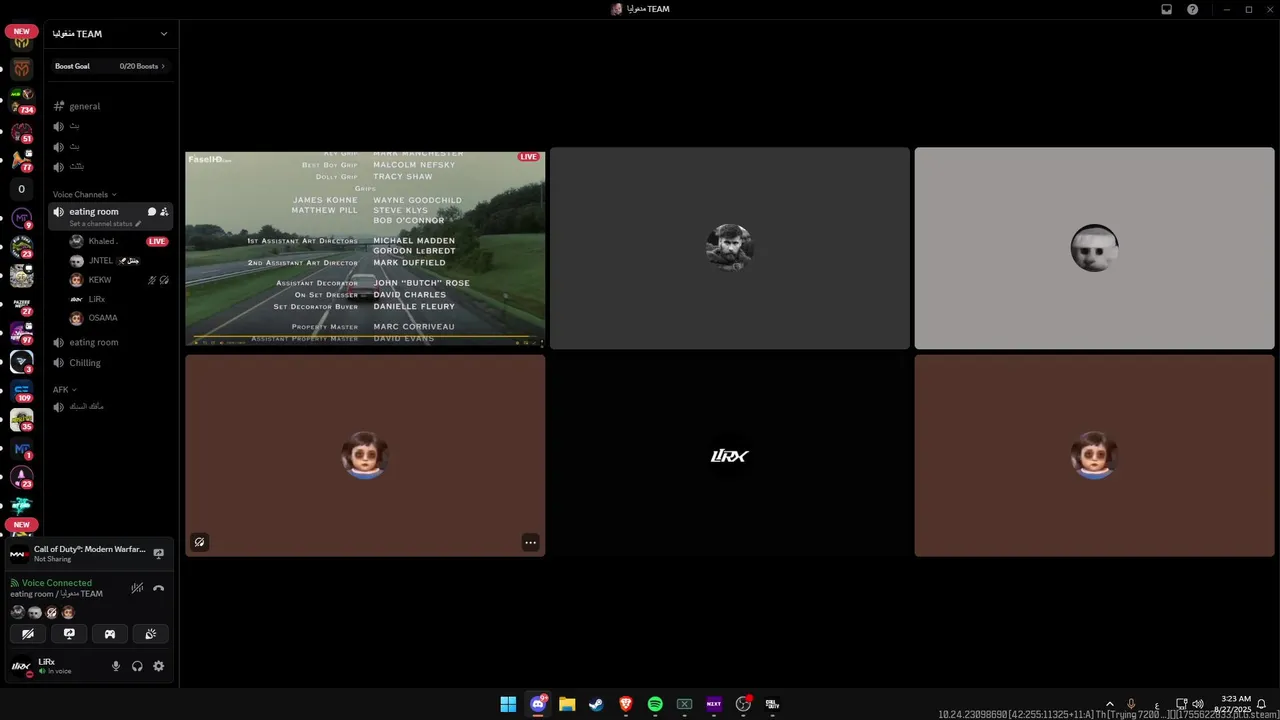Open MT server with 9 badge
The width and height of the screenshot is (1280, 720).
tap(22, 218)
